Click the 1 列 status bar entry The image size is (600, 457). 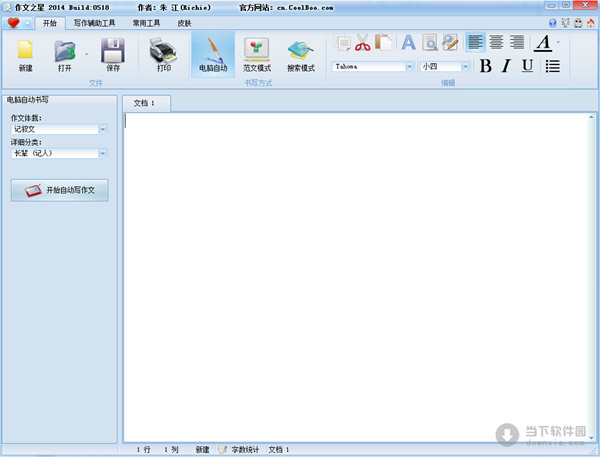pos(171,450)
